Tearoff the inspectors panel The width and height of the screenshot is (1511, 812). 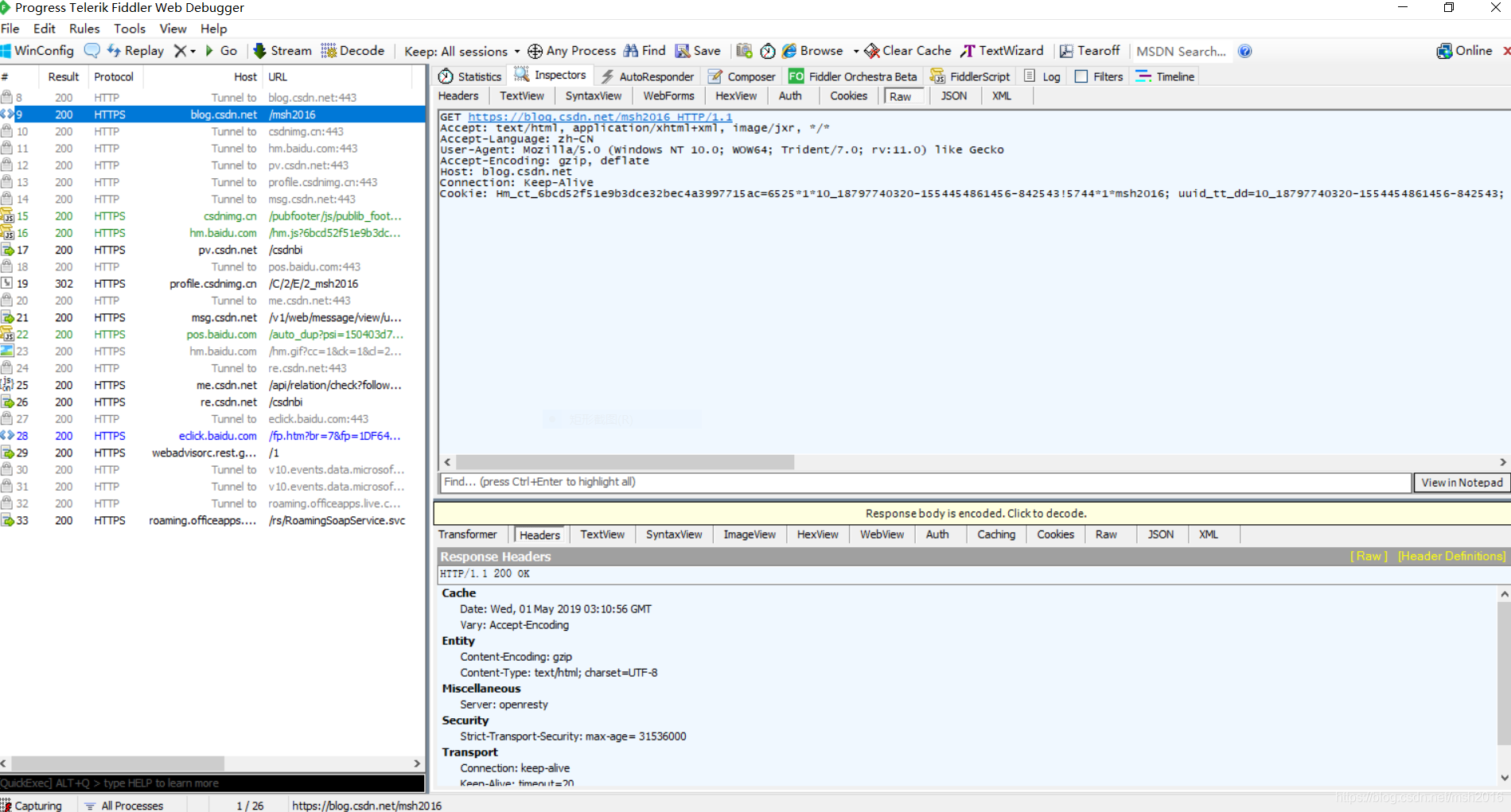[x=1089, y=51]
